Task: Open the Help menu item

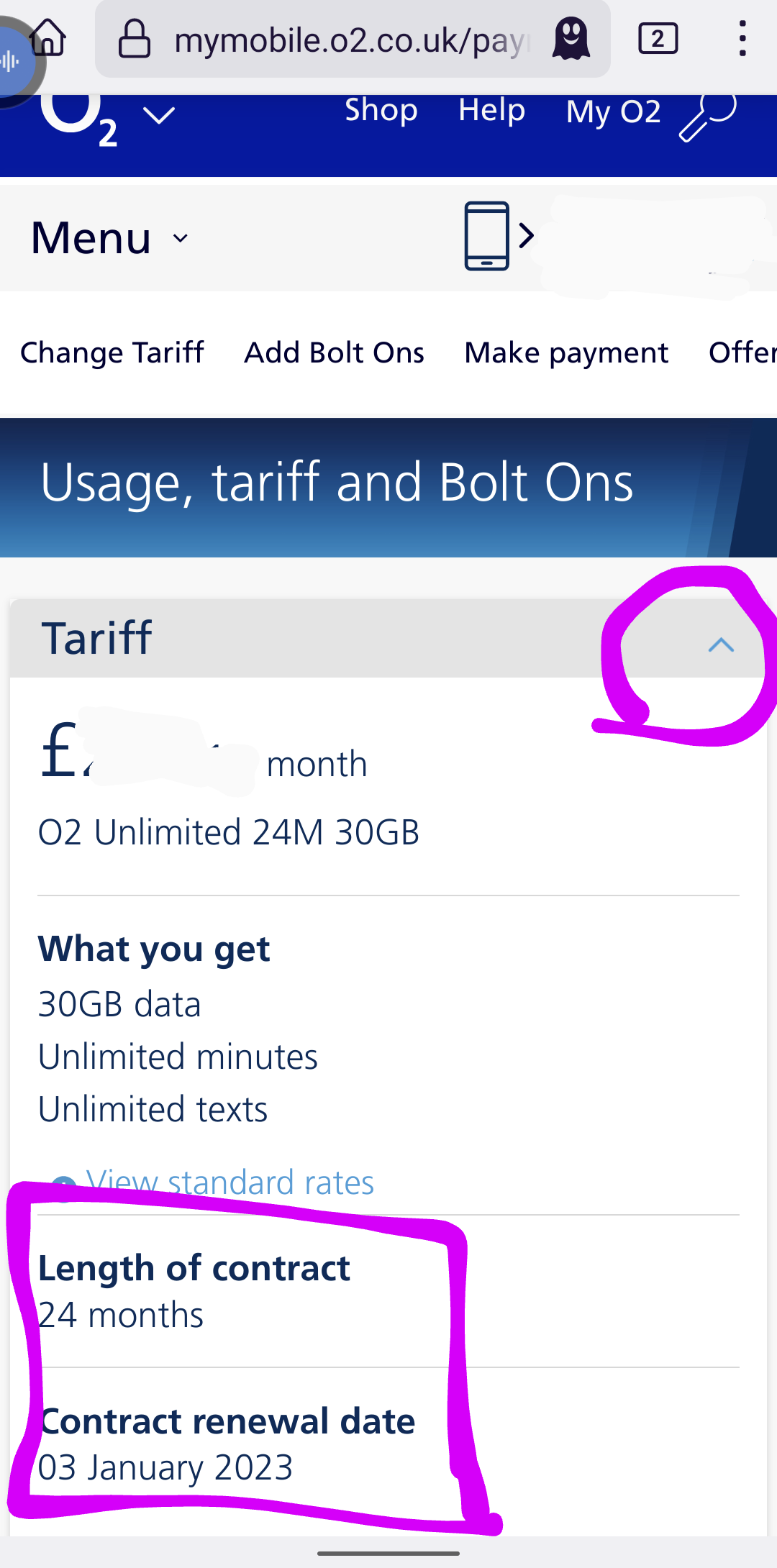Action: pos(492,110)
